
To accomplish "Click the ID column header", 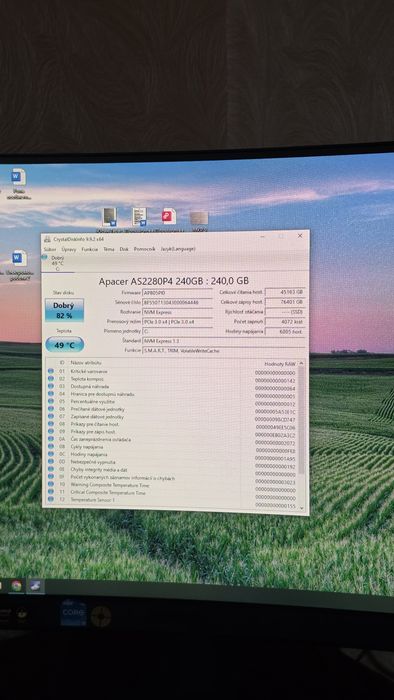I will coord(62,362).
